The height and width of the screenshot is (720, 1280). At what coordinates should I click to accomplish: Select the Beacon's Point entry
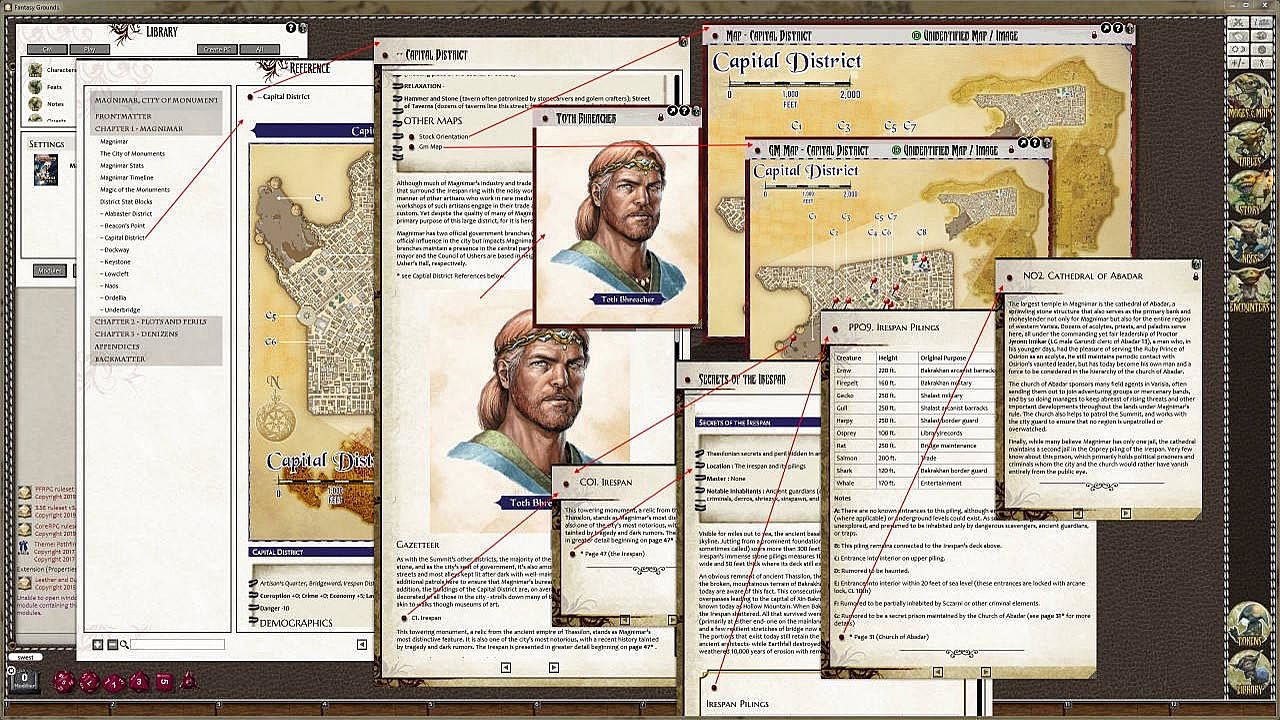coord(123,226)
